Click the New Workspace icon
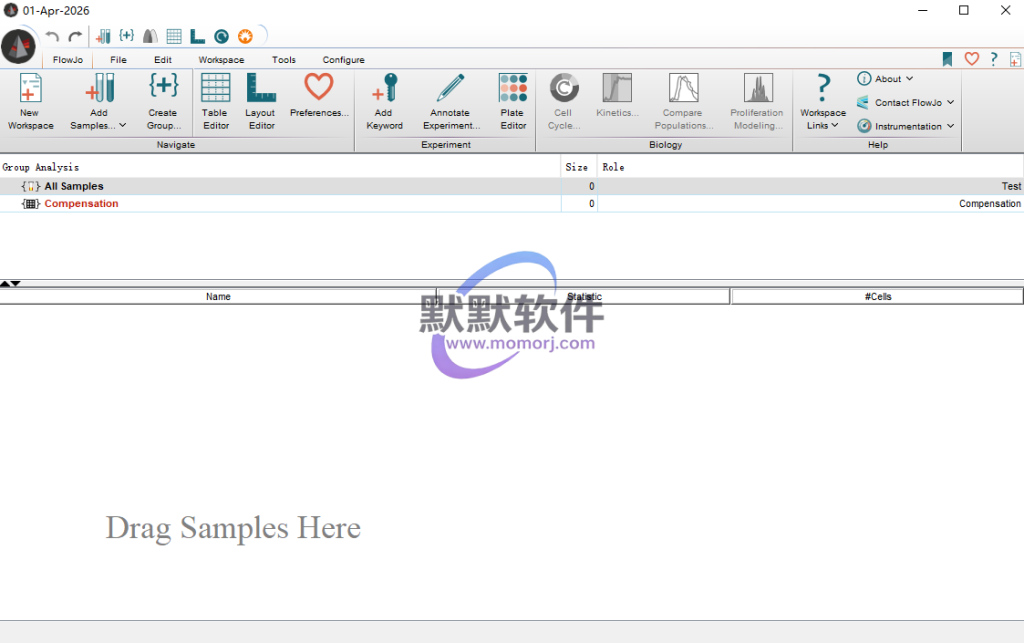Viewport: 1024px width, 643px height. [x=30, y=90]
